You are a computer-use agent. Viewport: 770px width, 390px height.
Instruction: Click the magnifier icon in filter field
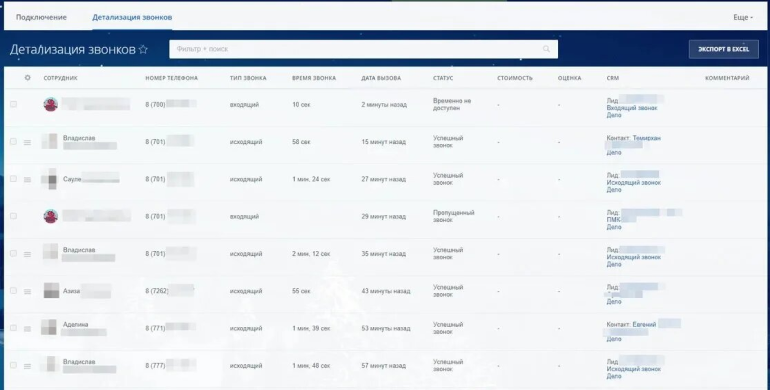tap(547, 49)
